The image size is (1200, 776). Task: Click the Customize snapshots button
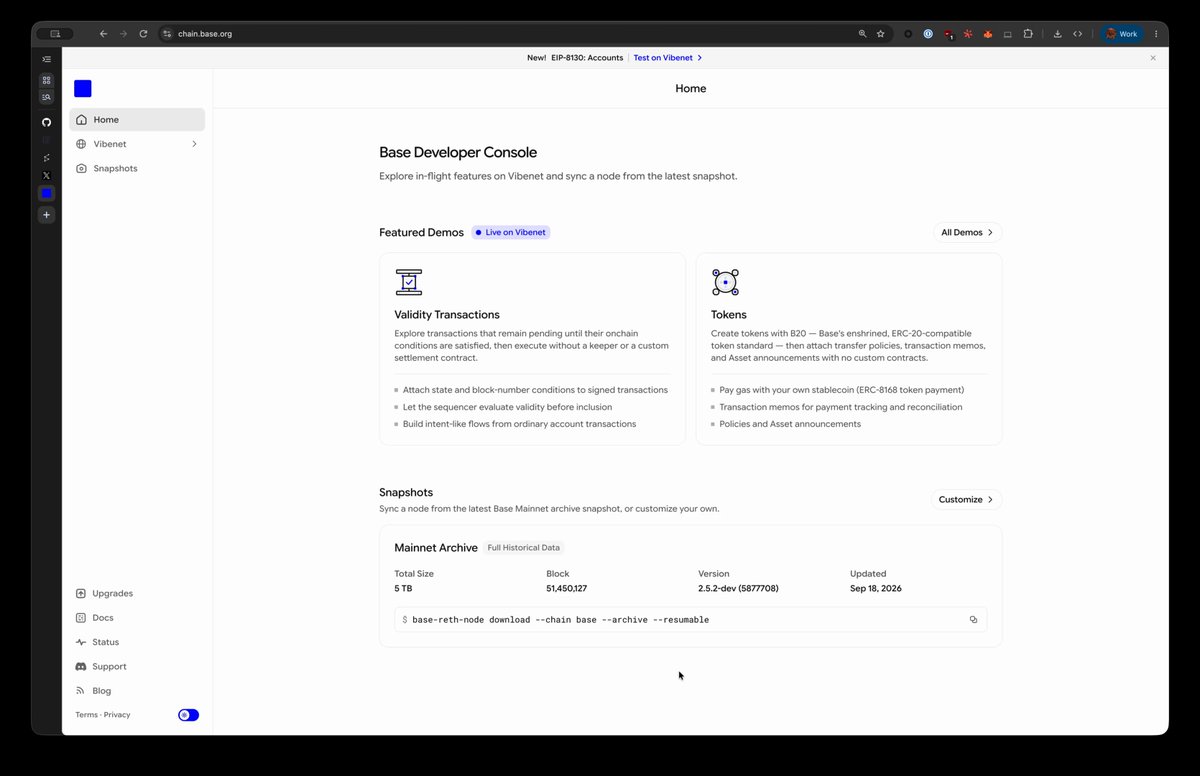click(966, 500)
